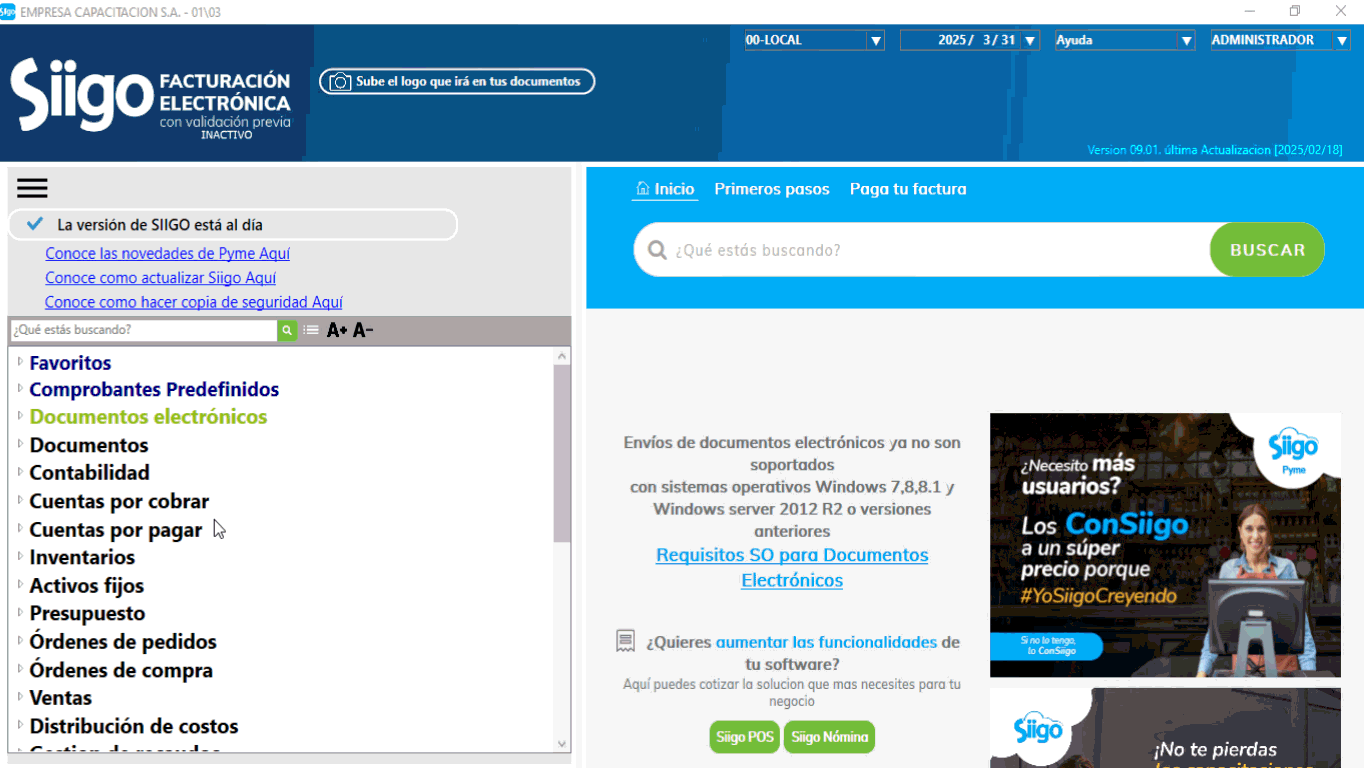Select Cuentas por pagar menu item
This screenshot has width=1364, height=768.
(116, 530)
